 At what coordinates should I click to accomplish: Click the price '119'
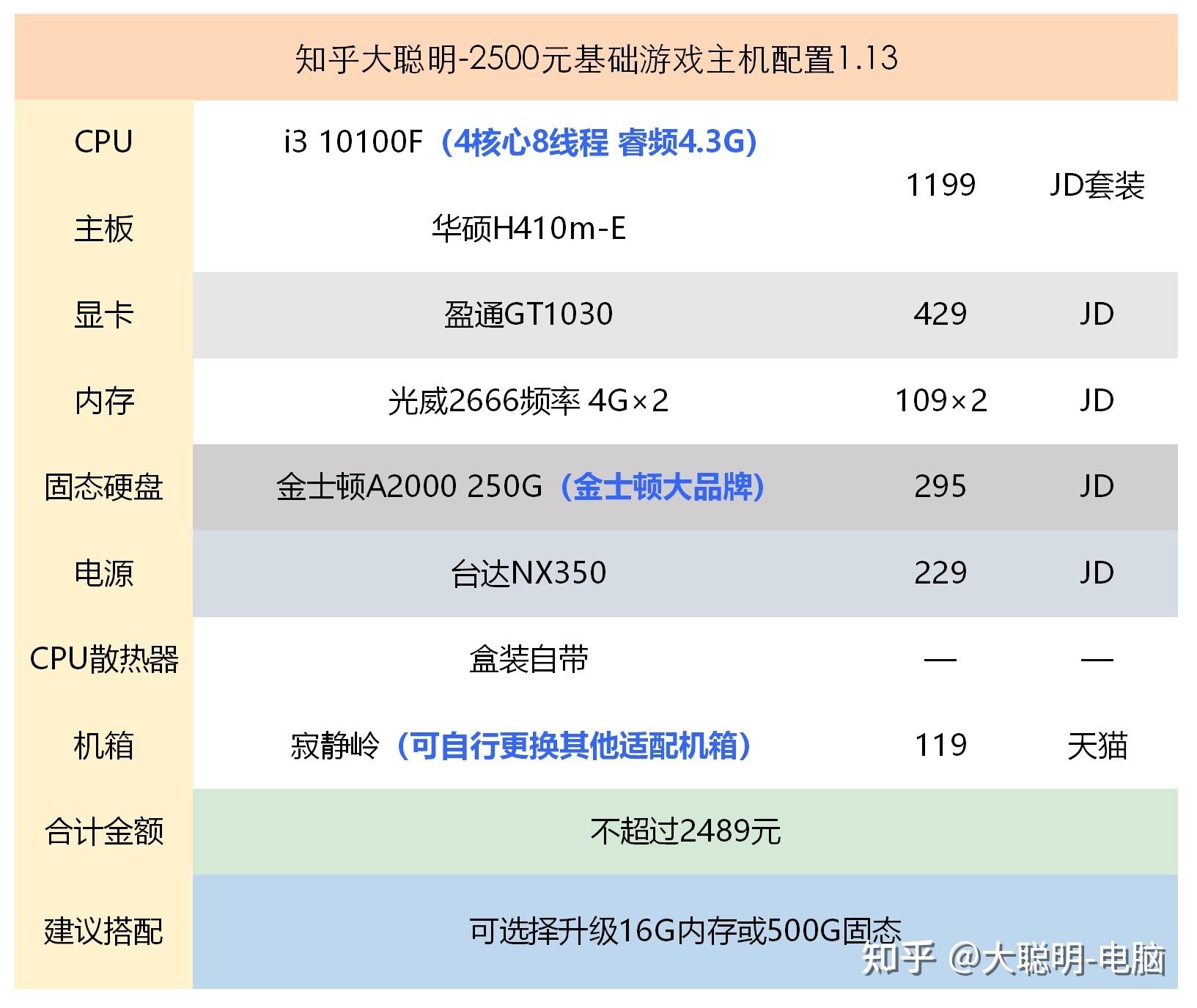tap(940, 746)
